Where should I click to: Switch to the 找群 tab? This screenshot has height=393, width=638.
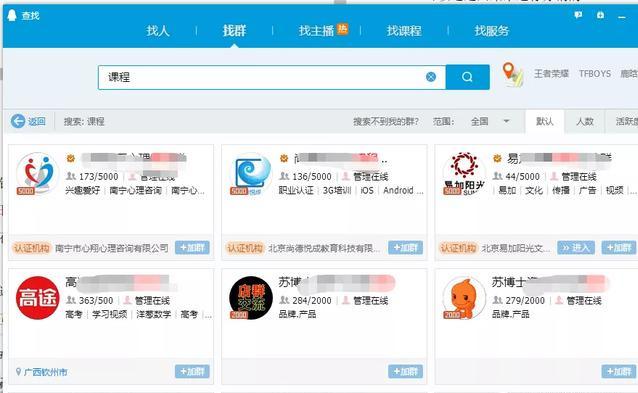click(234, 31)
